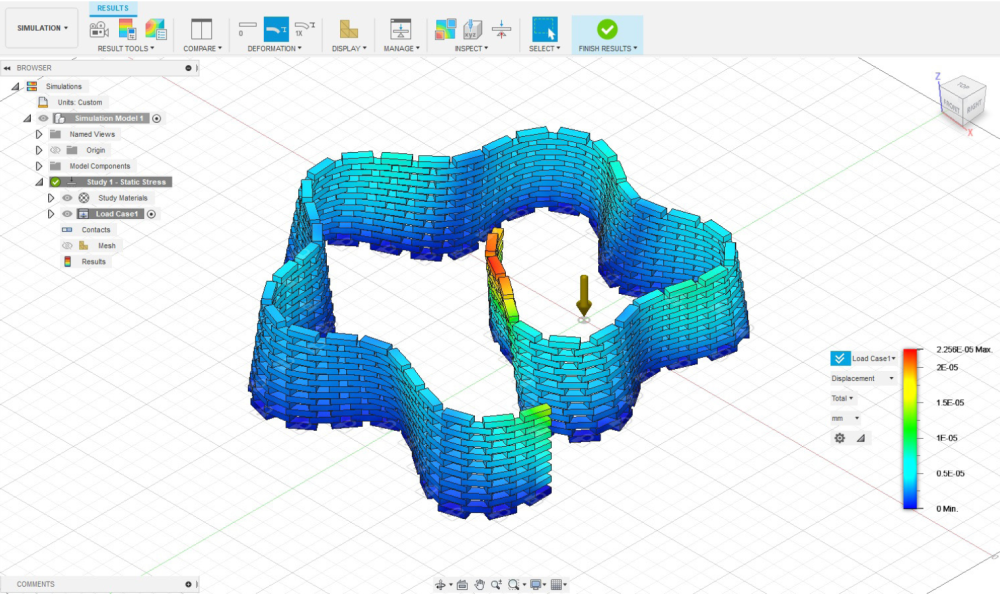Select Results in the browser tree
Screen dimensions: 1000x596
tap(93, 261)
